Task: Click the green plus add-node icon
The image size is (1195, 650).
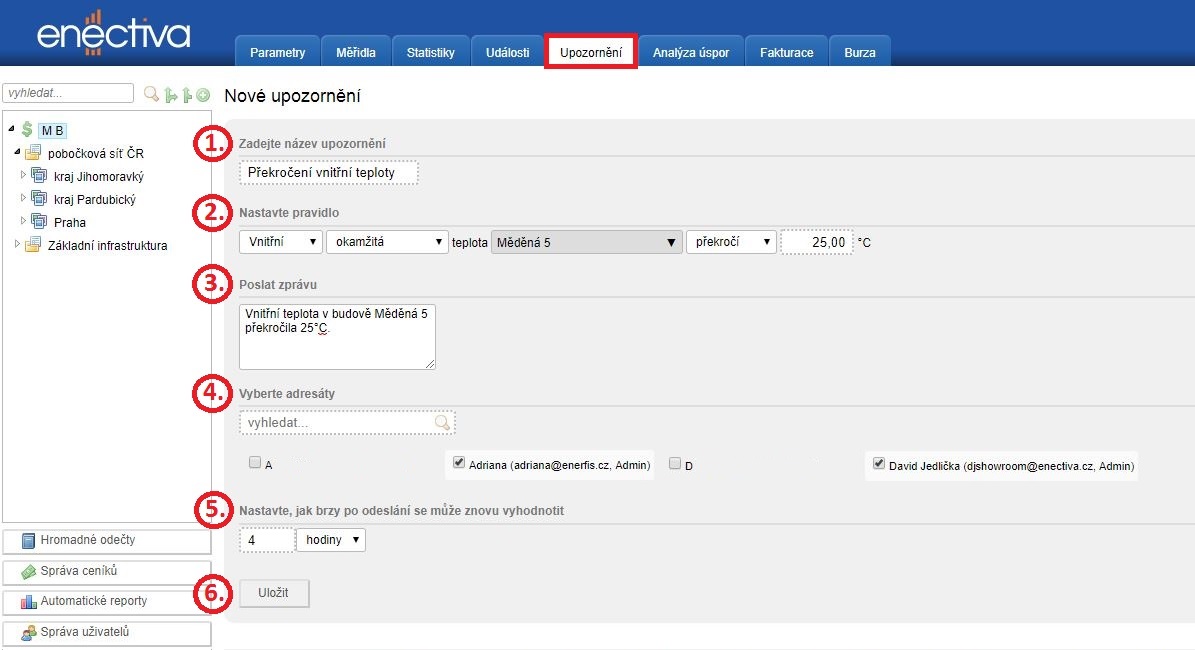Action: pyautogui.click(x=203, y=95)
